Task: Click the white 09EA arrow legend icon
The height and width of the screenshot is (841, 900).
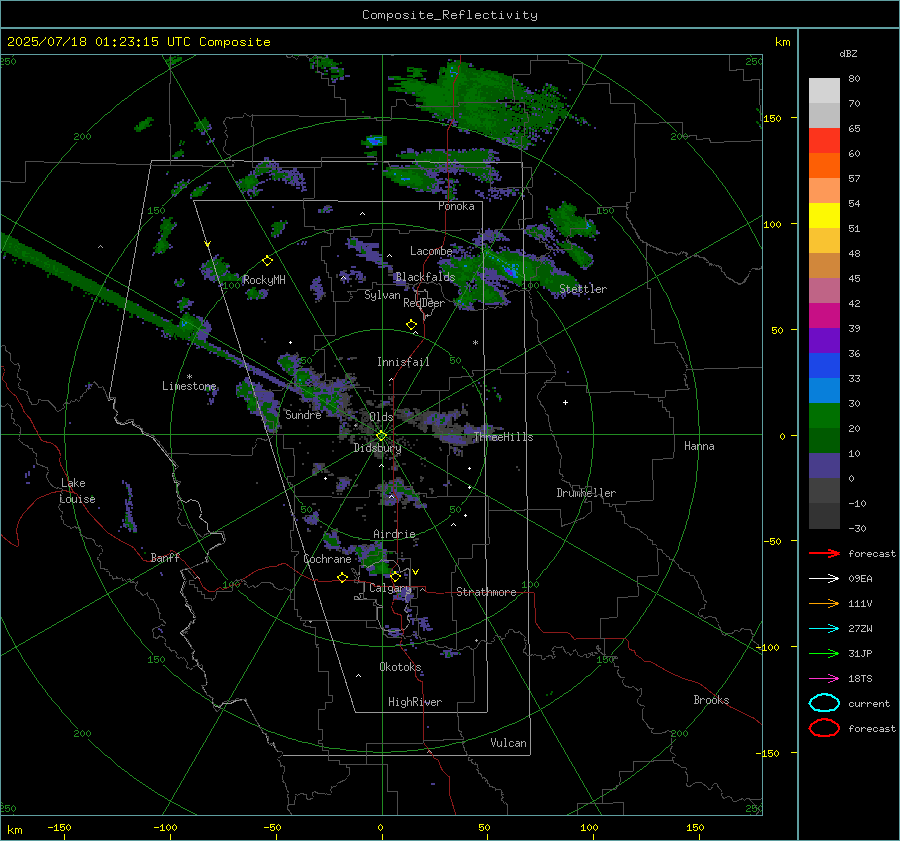Action: pos(824,579)
